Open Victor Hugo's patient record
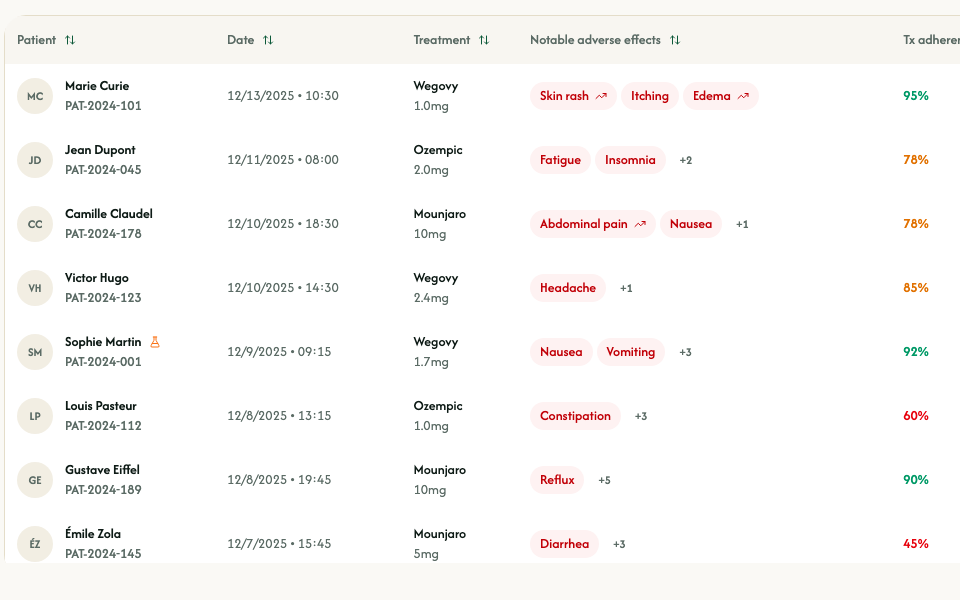960x600 pixels. click(97, 278)
